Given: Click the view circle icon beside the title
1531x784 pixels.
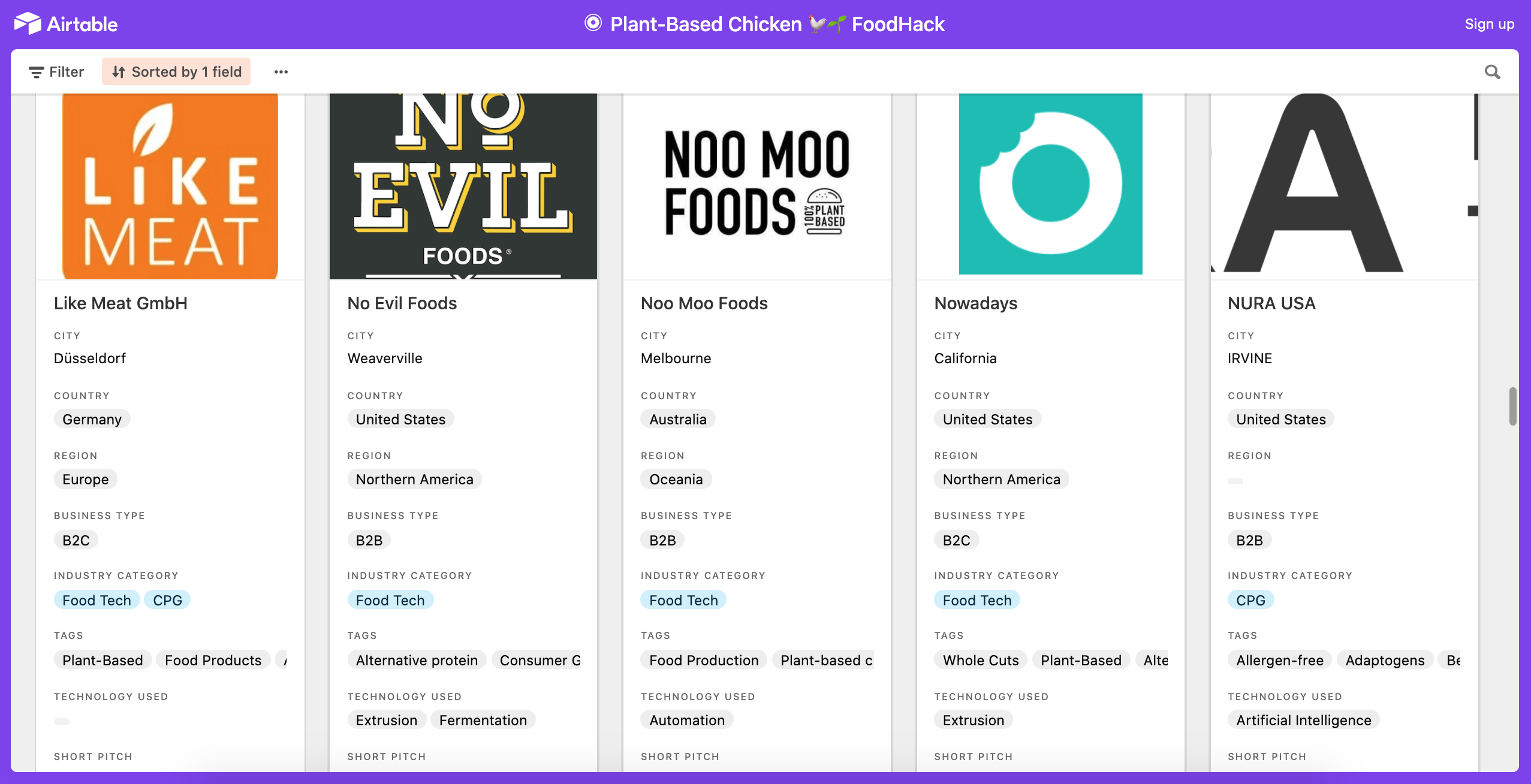Looking at the screenshot, I should pyautogui.click(x=593, y=23).
